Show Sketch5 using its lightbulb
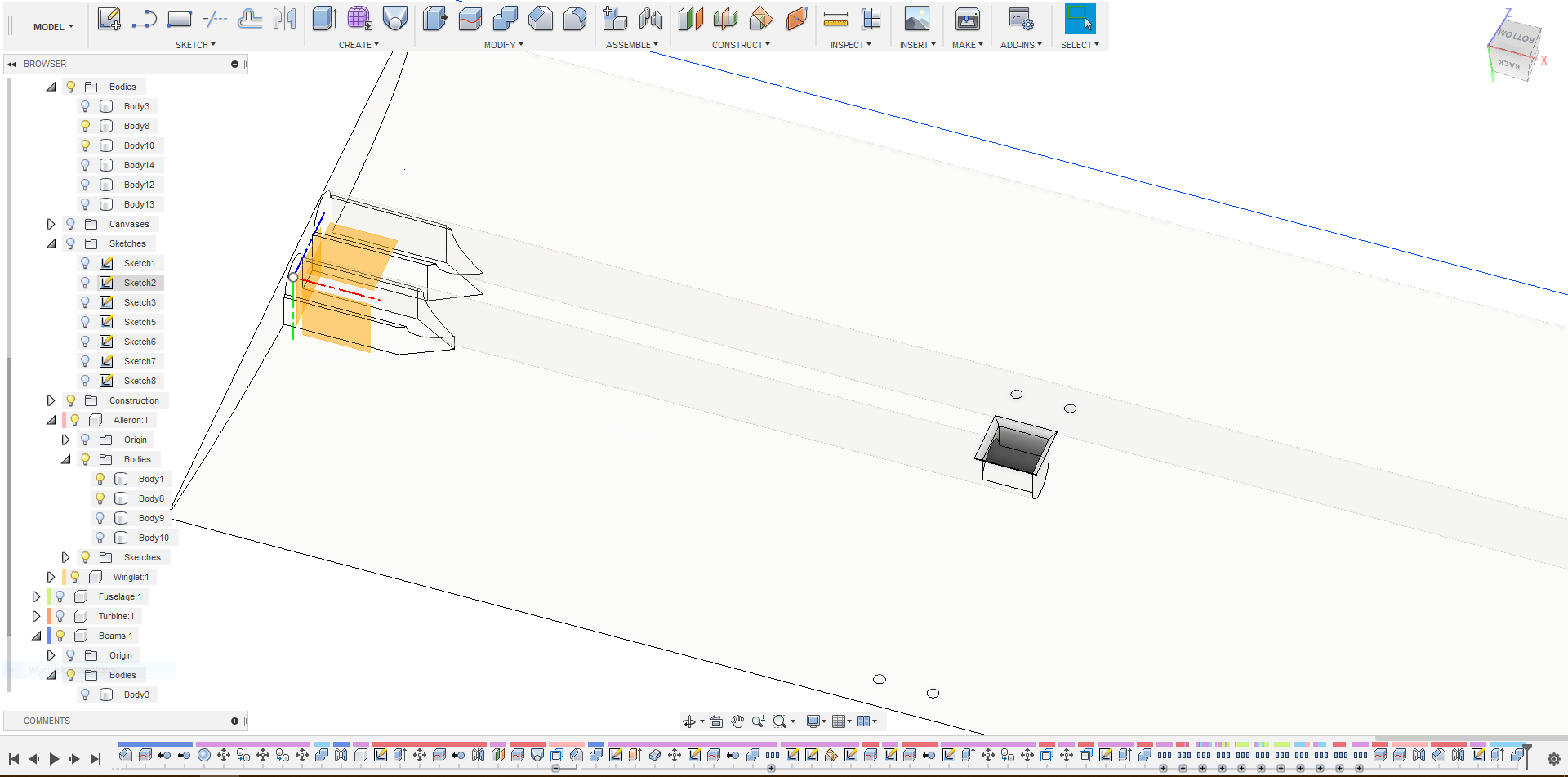Image resolution: width=1568 pixels, height=777 pixels. (85, 322)
